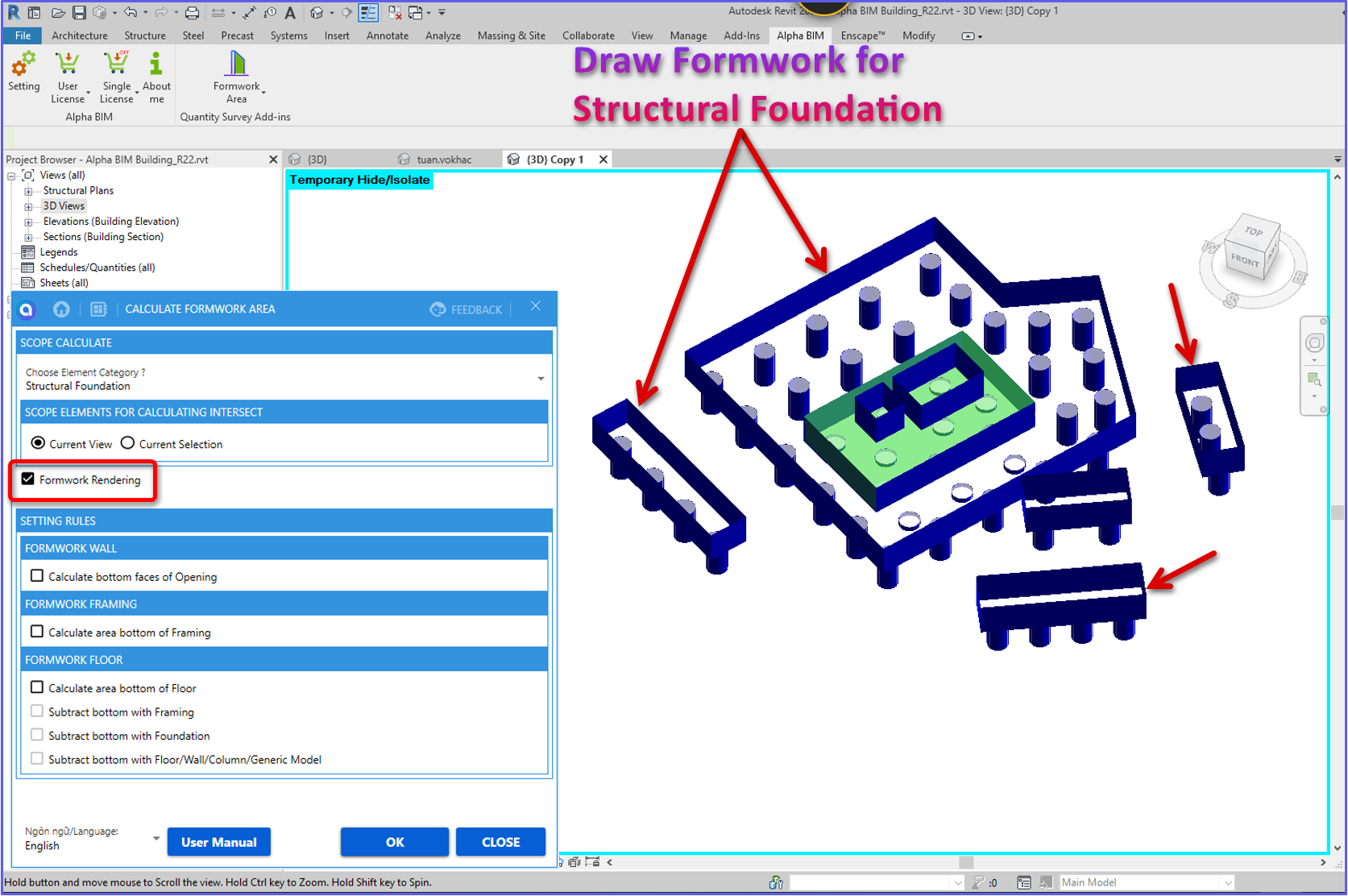Expand the Structural Plans node
The height and width of the screenshot is (896, 1348).
(28, 191)
